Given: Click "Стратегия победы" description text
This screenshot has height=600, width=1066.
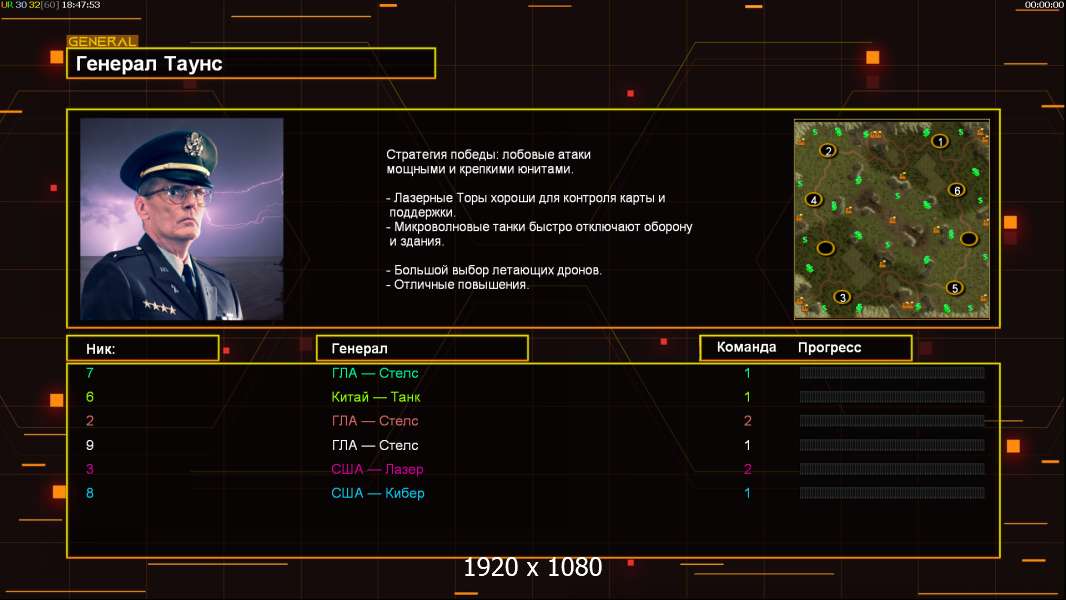Looking at the screenshot, I should (488, 162).
